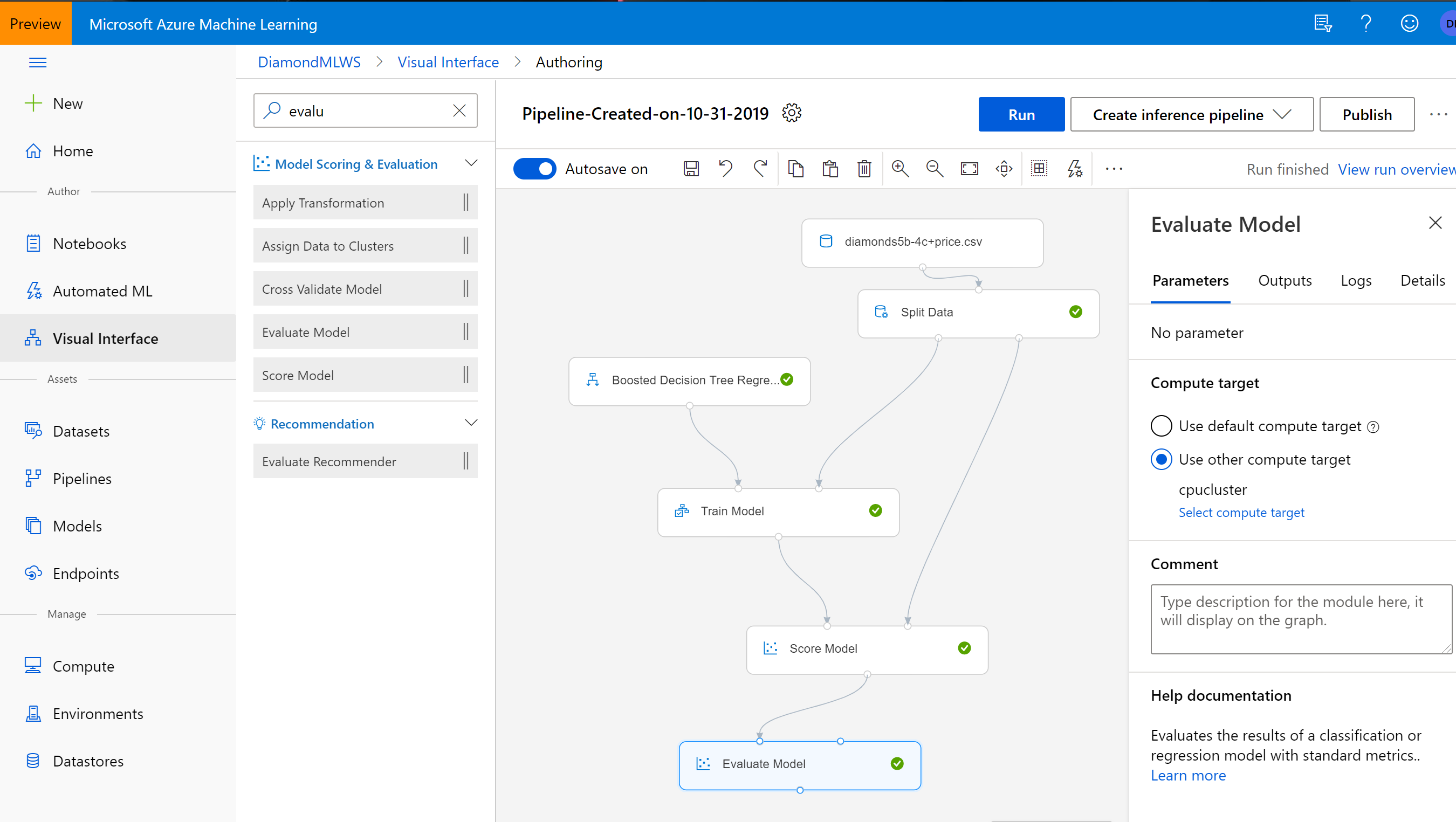
Task: Select Use default compute target
Action: pyautogui.click(x=1162, y=426)
